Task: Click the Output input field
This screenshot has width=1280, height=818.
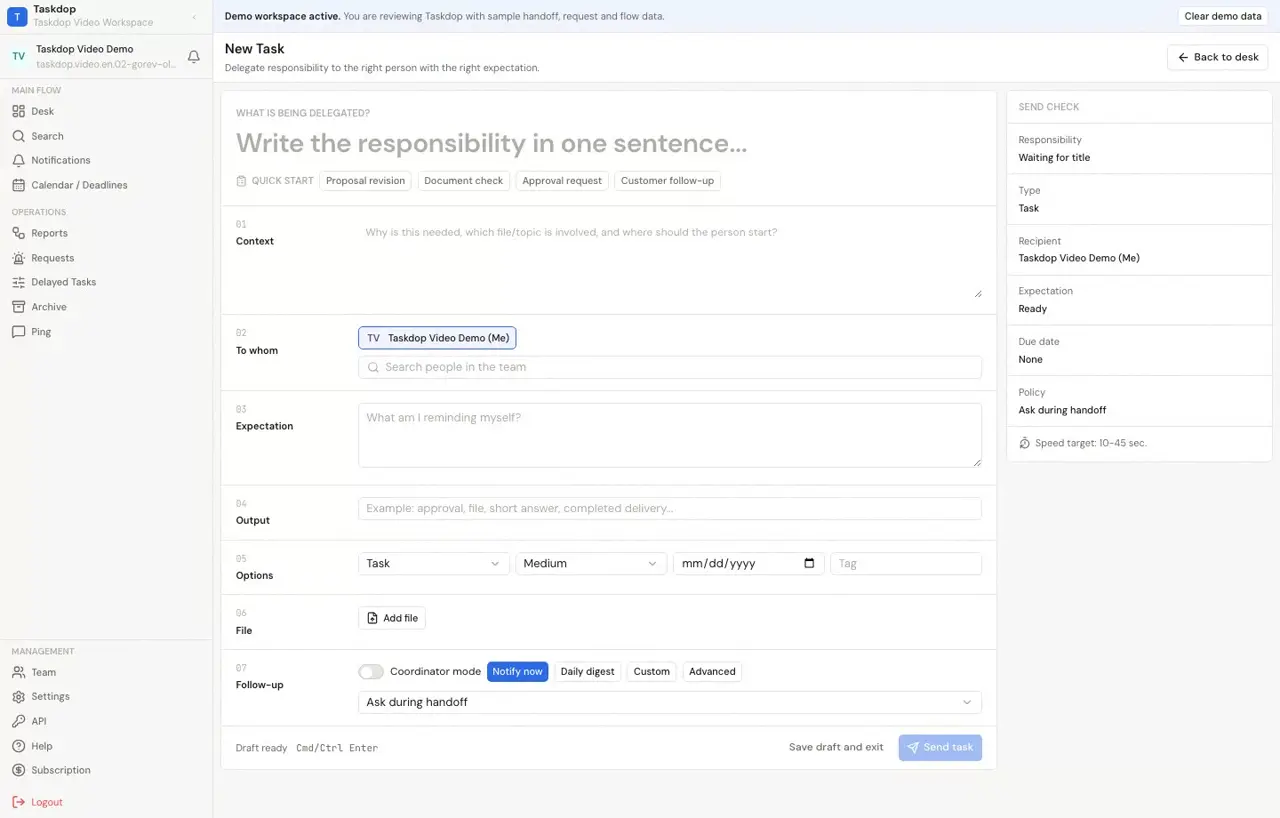Action: point(670,508)
